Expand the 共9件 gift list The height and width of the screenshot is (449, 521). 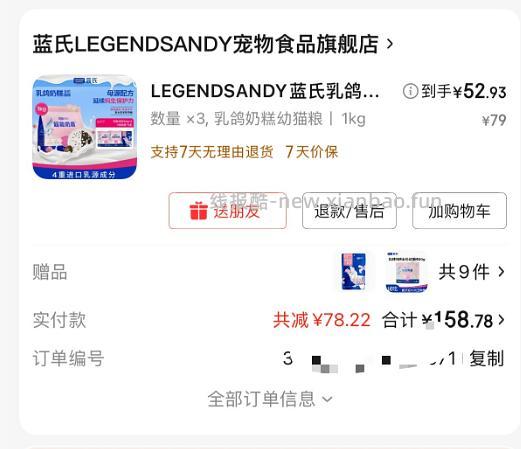tap(471, 272)
